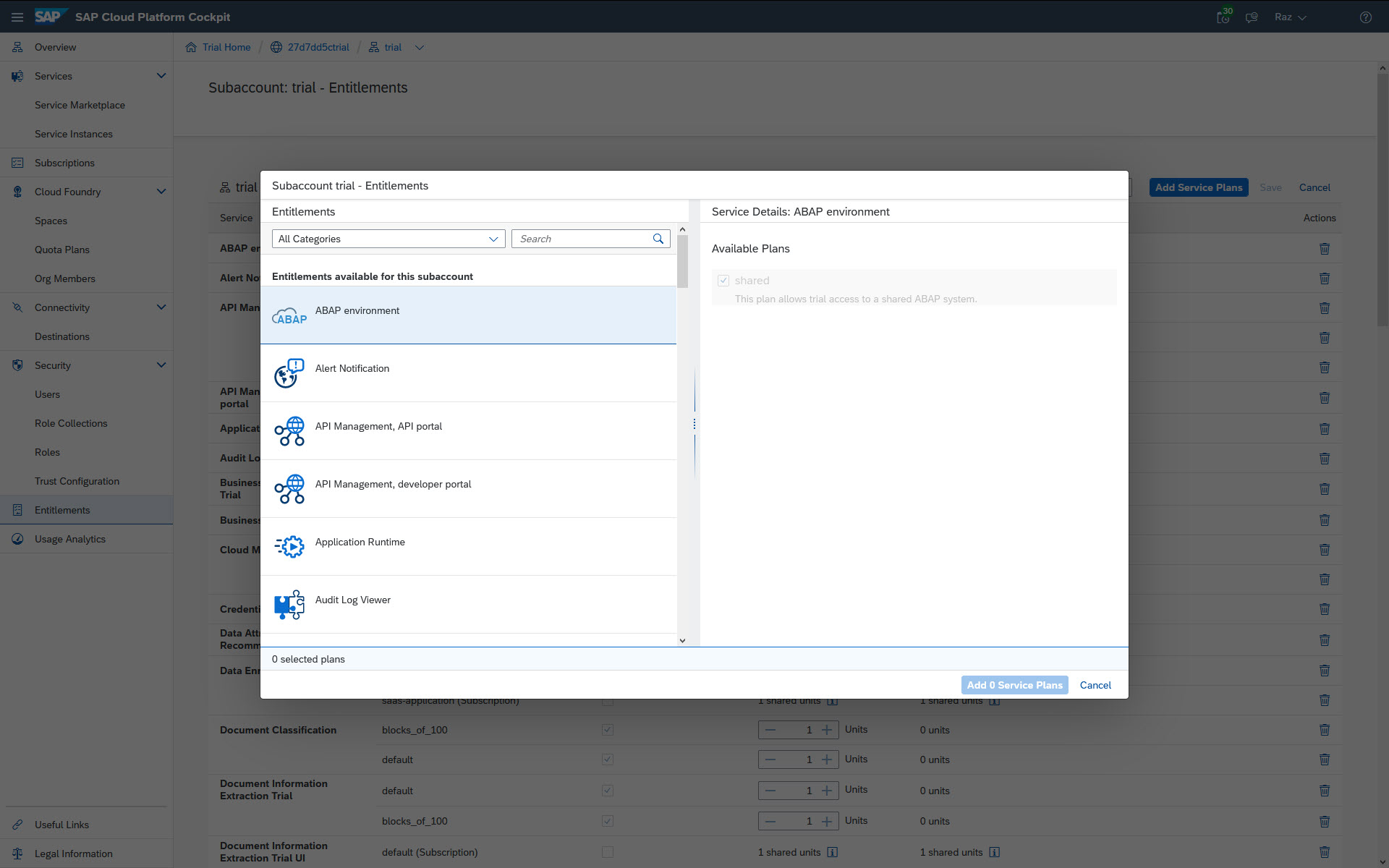Click the Subscriptions sidebar icon
The image size is (1389, 868).
pos(17,163)
